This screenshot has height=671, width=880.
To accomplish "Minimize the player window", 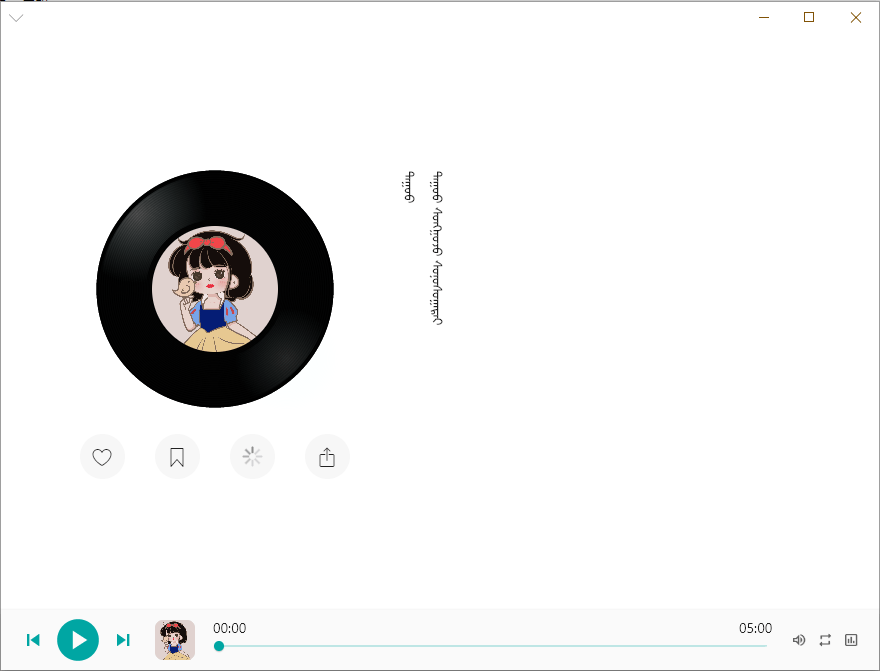I will (764, 17).
